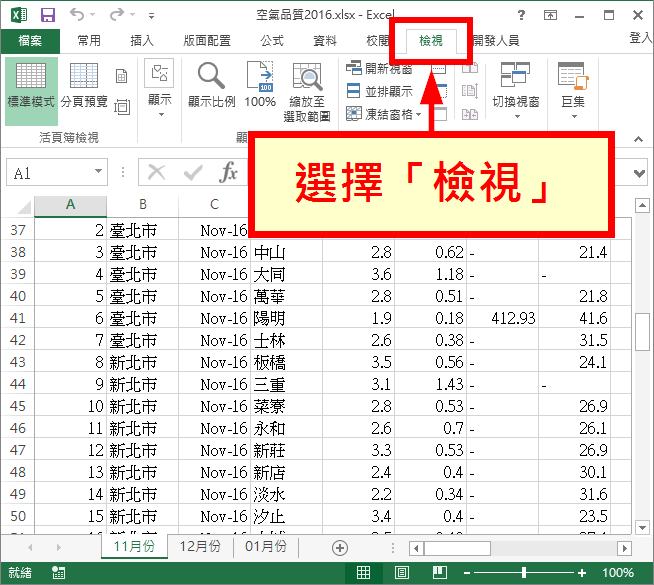
Task: Click the zoom out minus button
Action: tap(467, 573)
